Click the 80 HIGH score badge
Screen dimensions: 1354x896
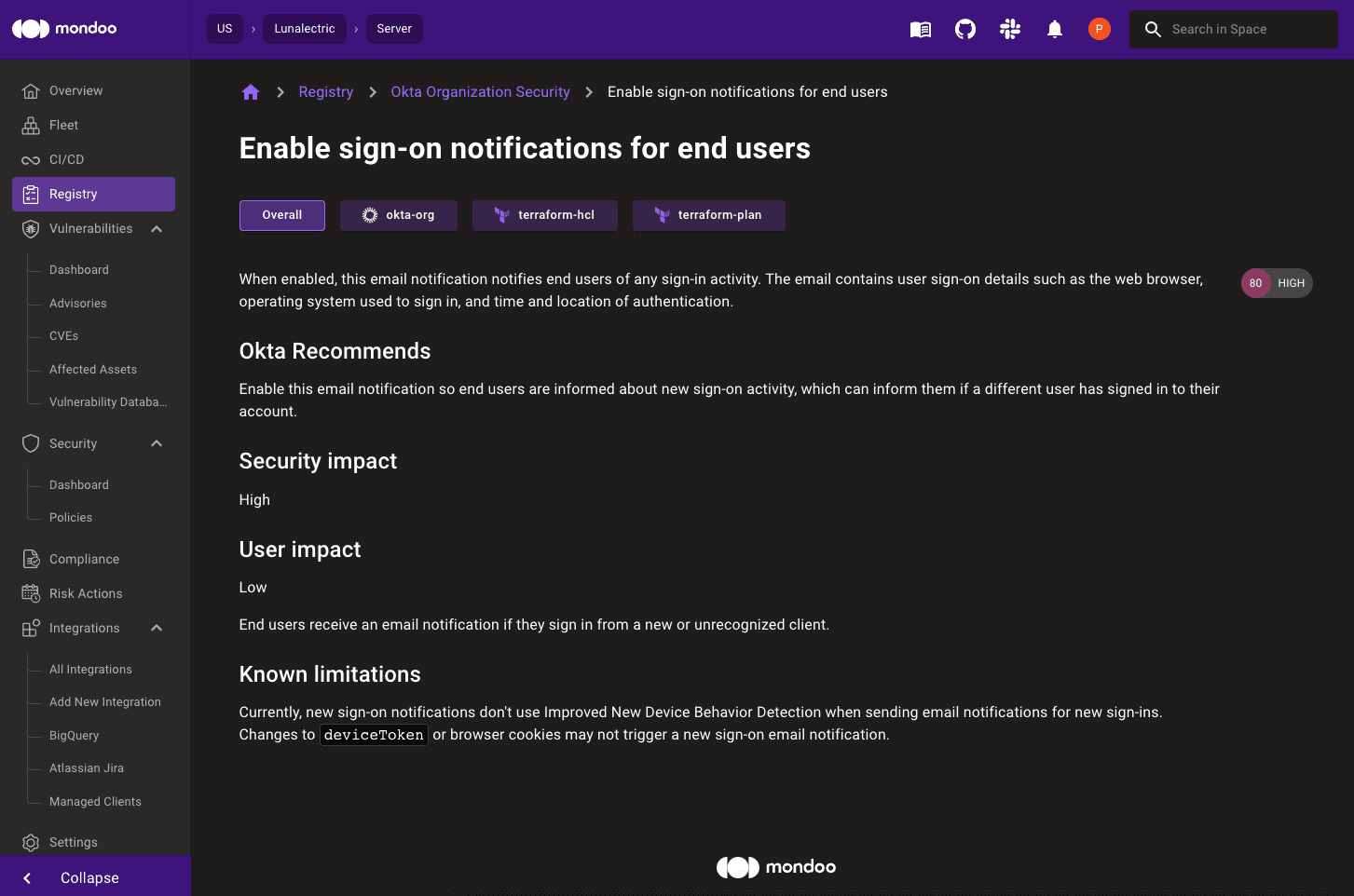point(1276,283)
